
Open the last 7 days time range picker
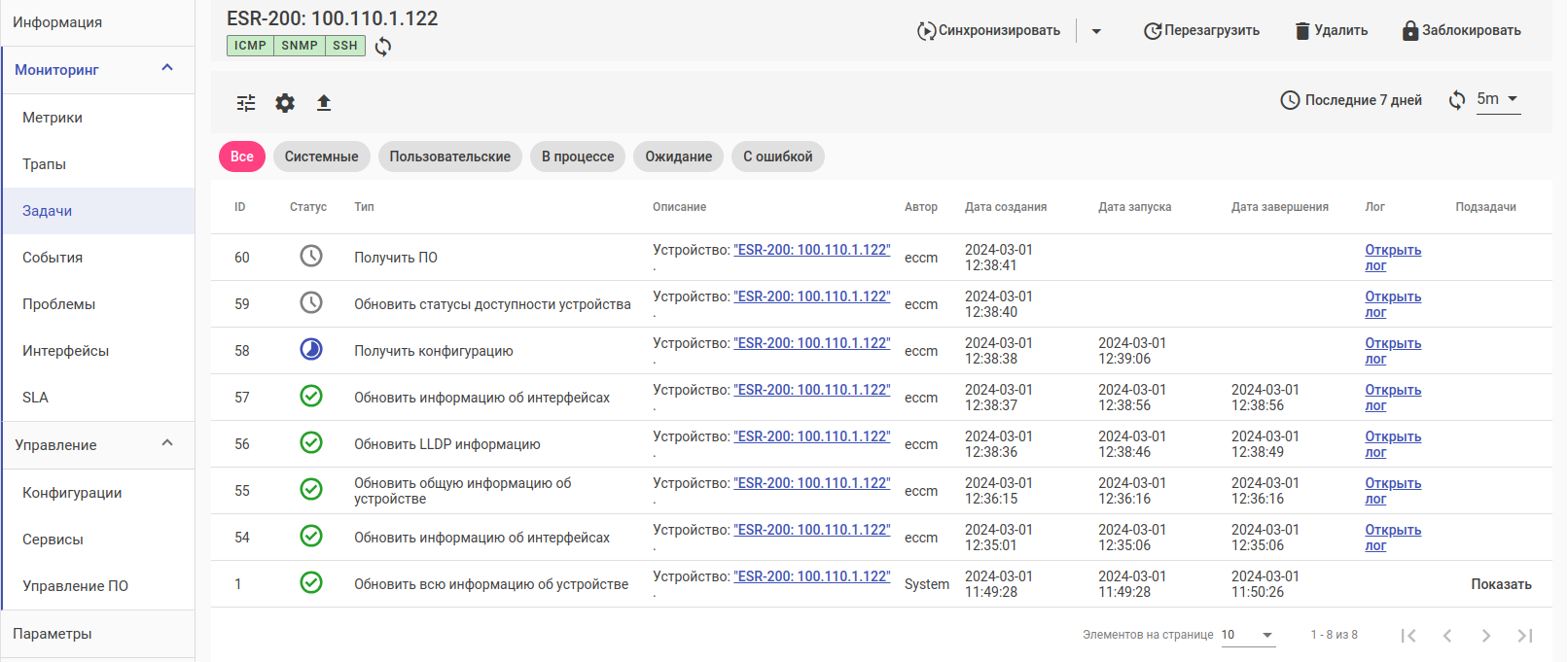point(1351,100)
